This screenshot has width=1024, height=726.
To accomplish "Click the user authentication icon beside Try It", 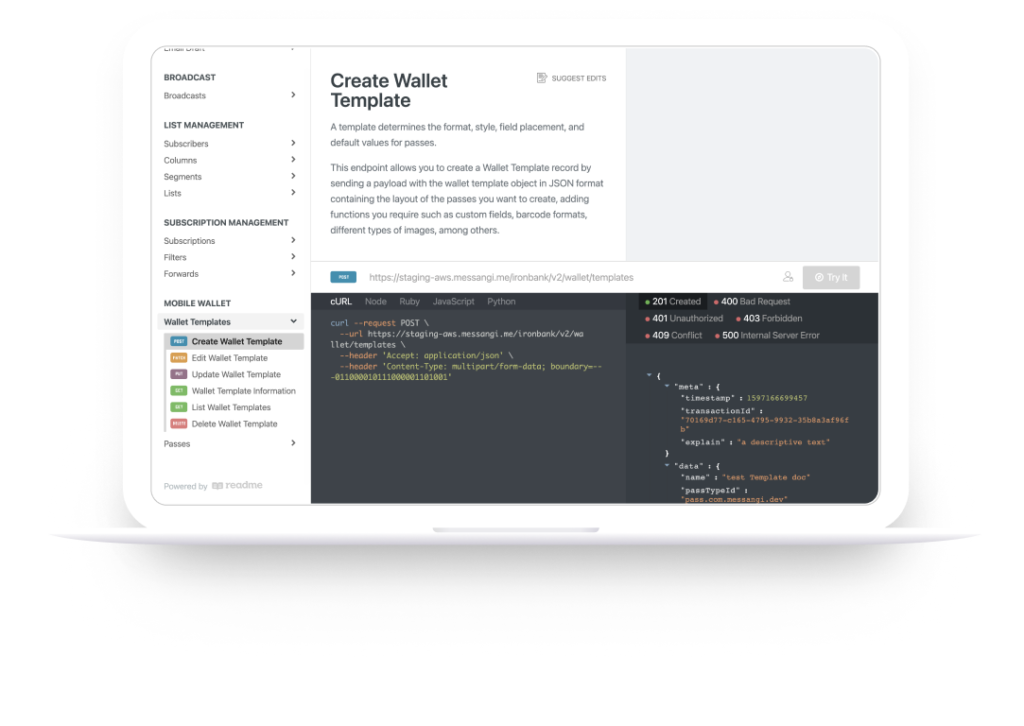I will (788, 277).
